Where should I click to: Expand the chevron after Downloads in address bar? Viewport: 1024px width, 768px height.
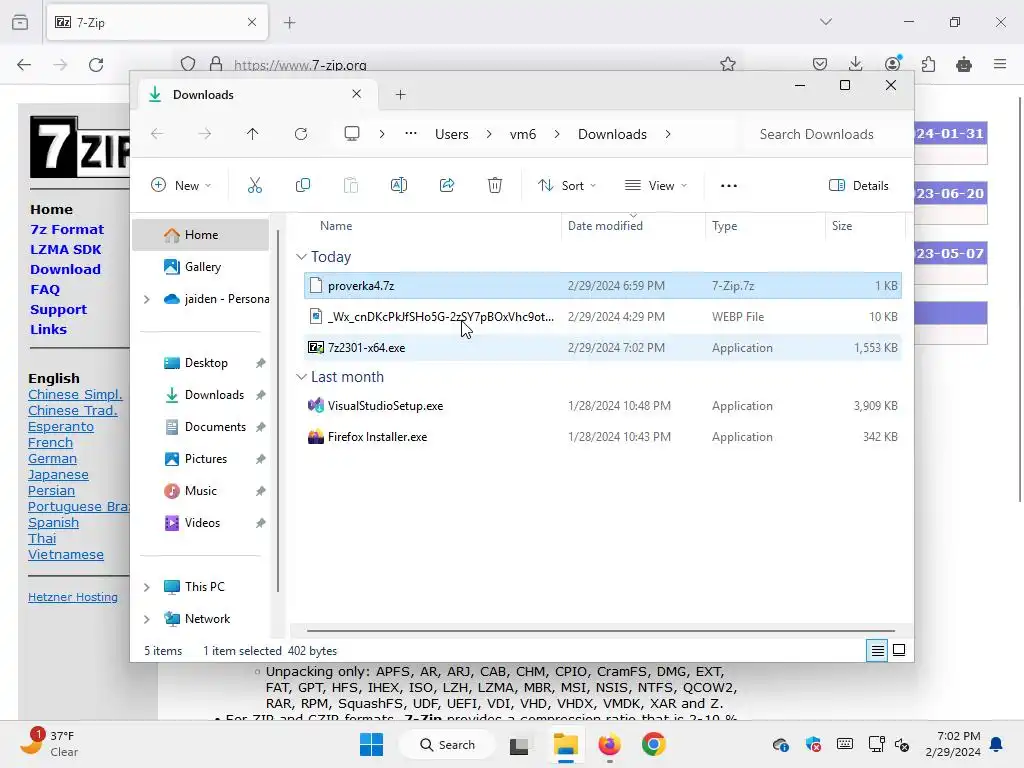[667, 134]
